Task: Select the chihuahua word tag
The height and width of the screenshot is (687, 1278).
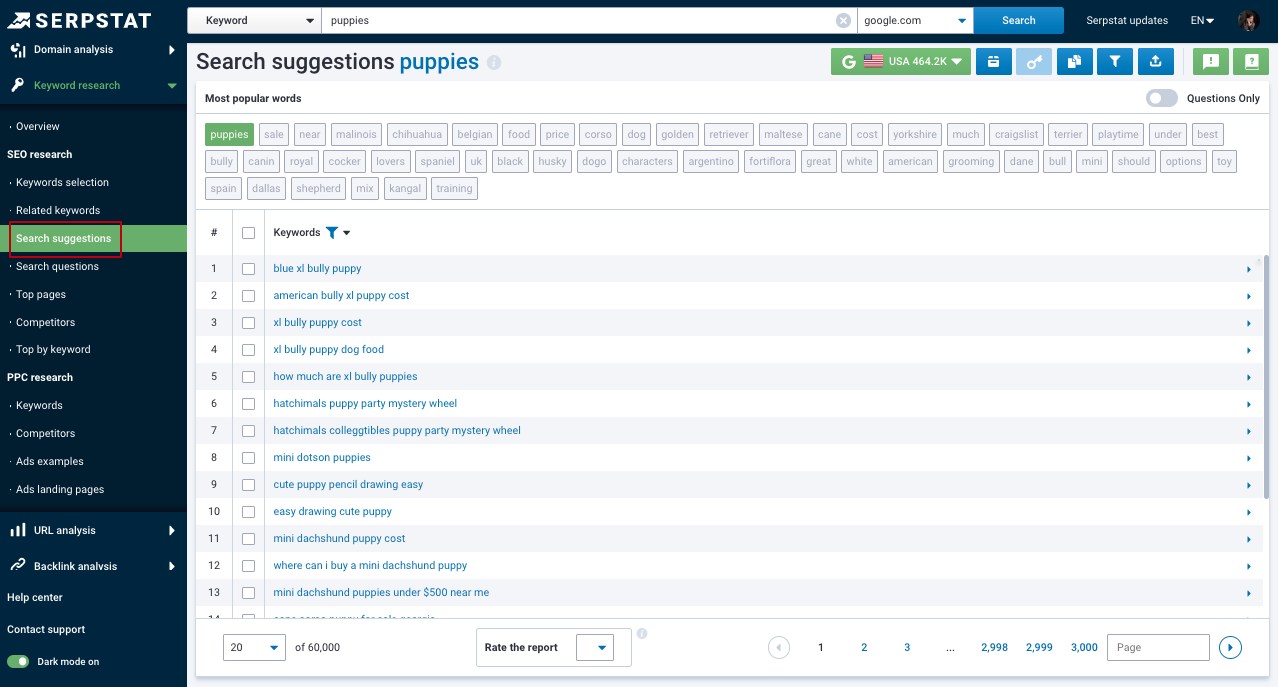Action: [x=417, y=134]
